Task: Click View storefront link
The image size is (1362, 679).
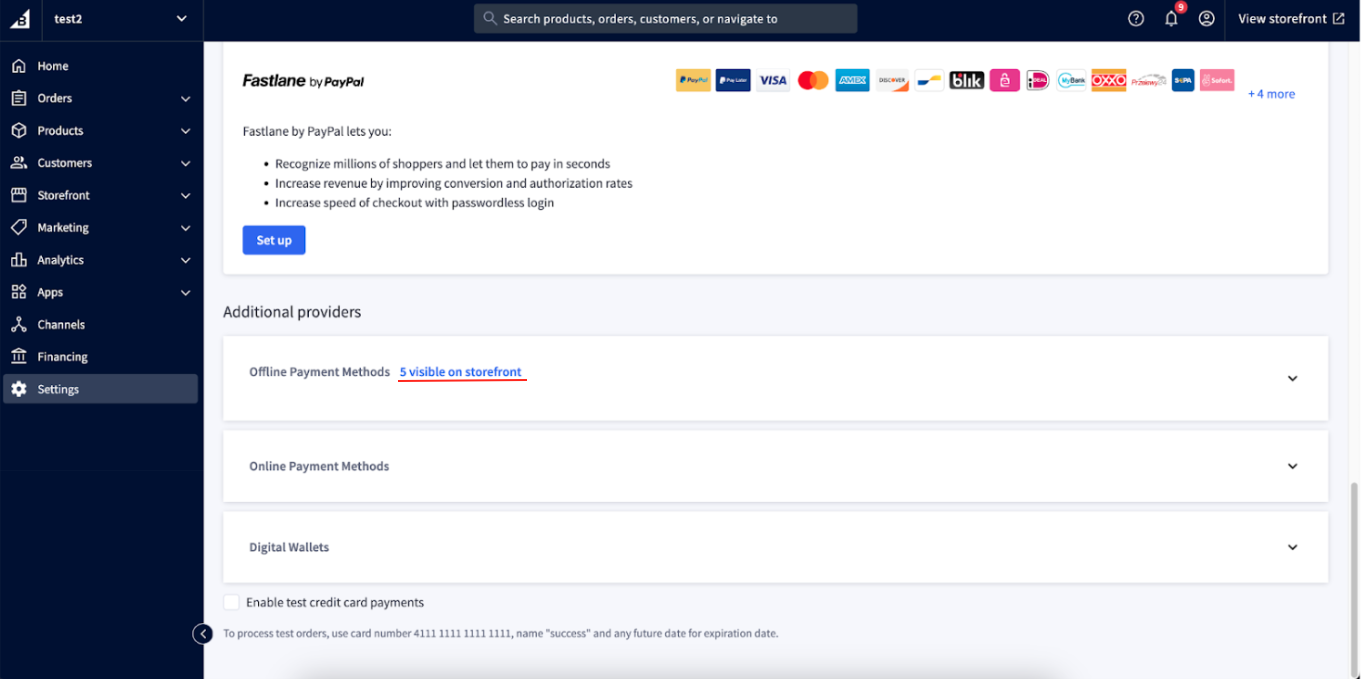Action: click(x=1291, y=18)
